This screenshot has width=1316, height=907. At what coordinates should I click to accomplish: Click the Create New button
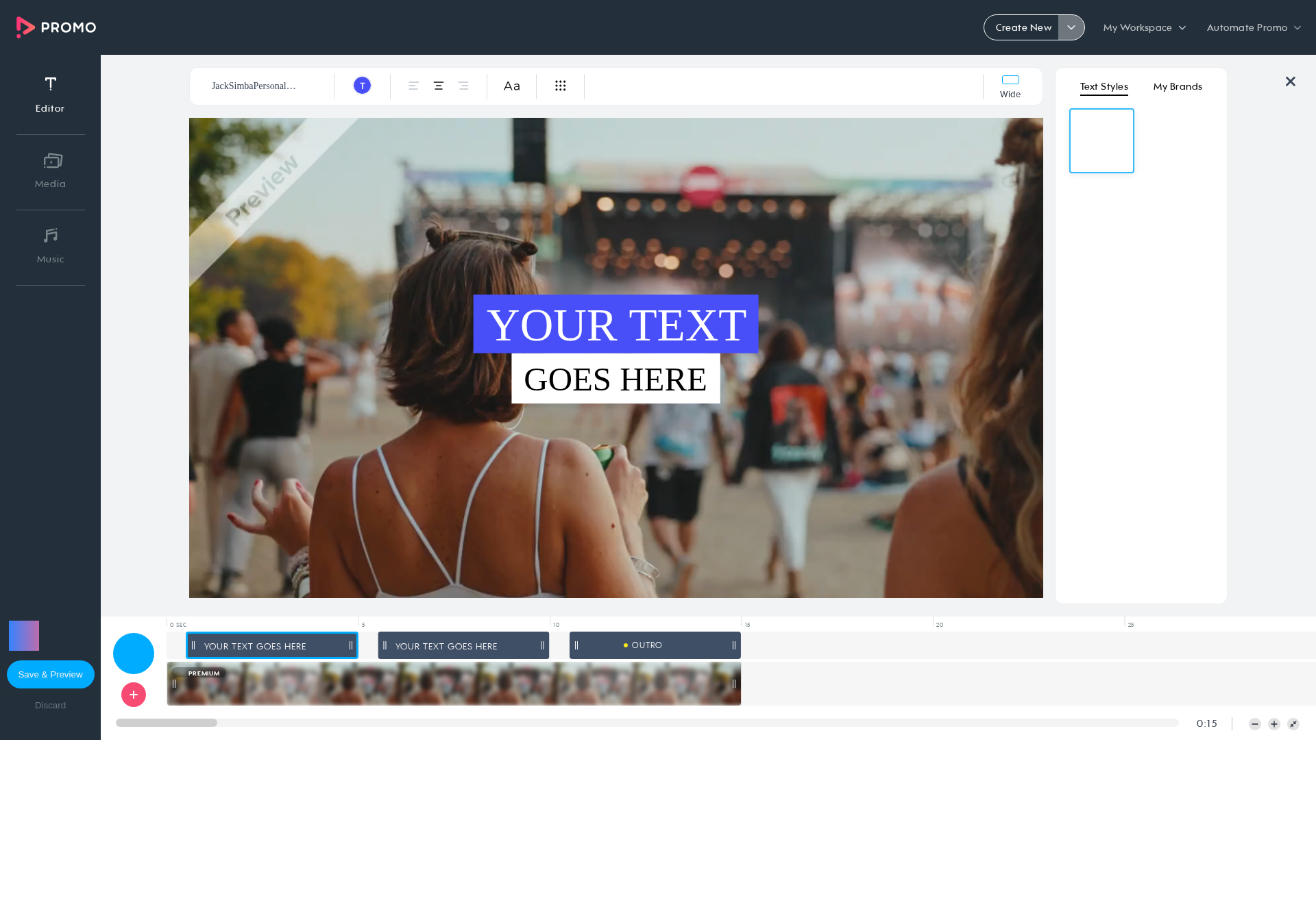pos(1022,27)
